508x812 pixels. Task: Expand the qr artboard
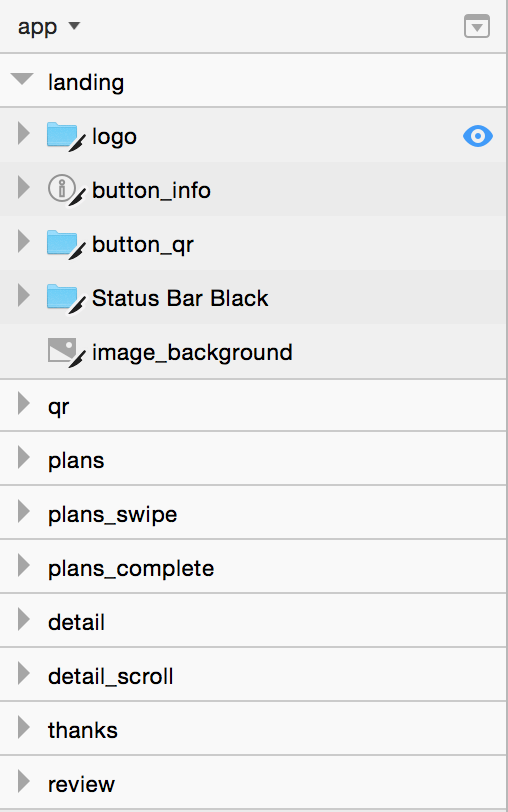[23, 403]
